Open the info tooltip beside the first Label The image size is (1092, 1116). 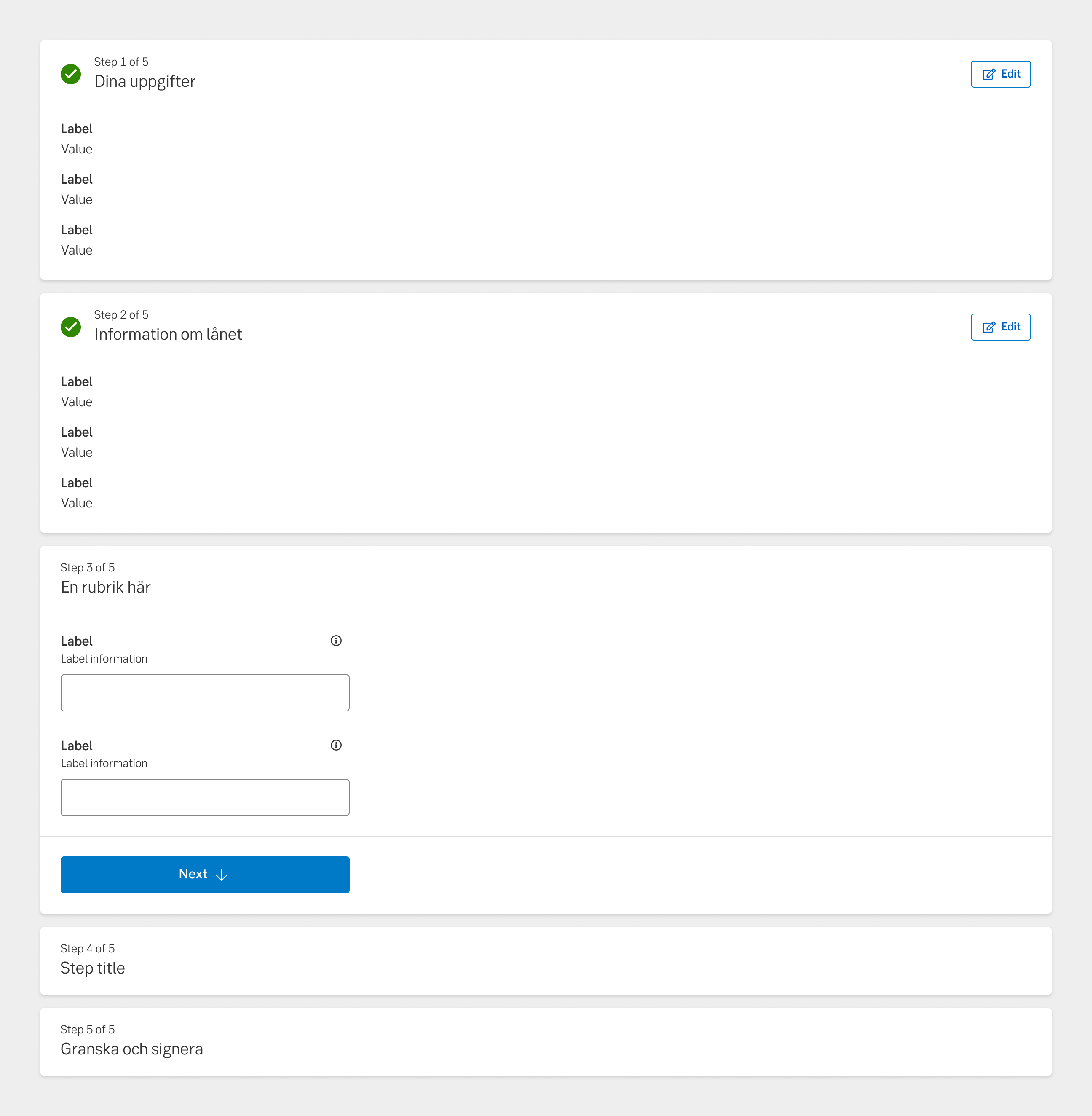click(x=336, y=640)
